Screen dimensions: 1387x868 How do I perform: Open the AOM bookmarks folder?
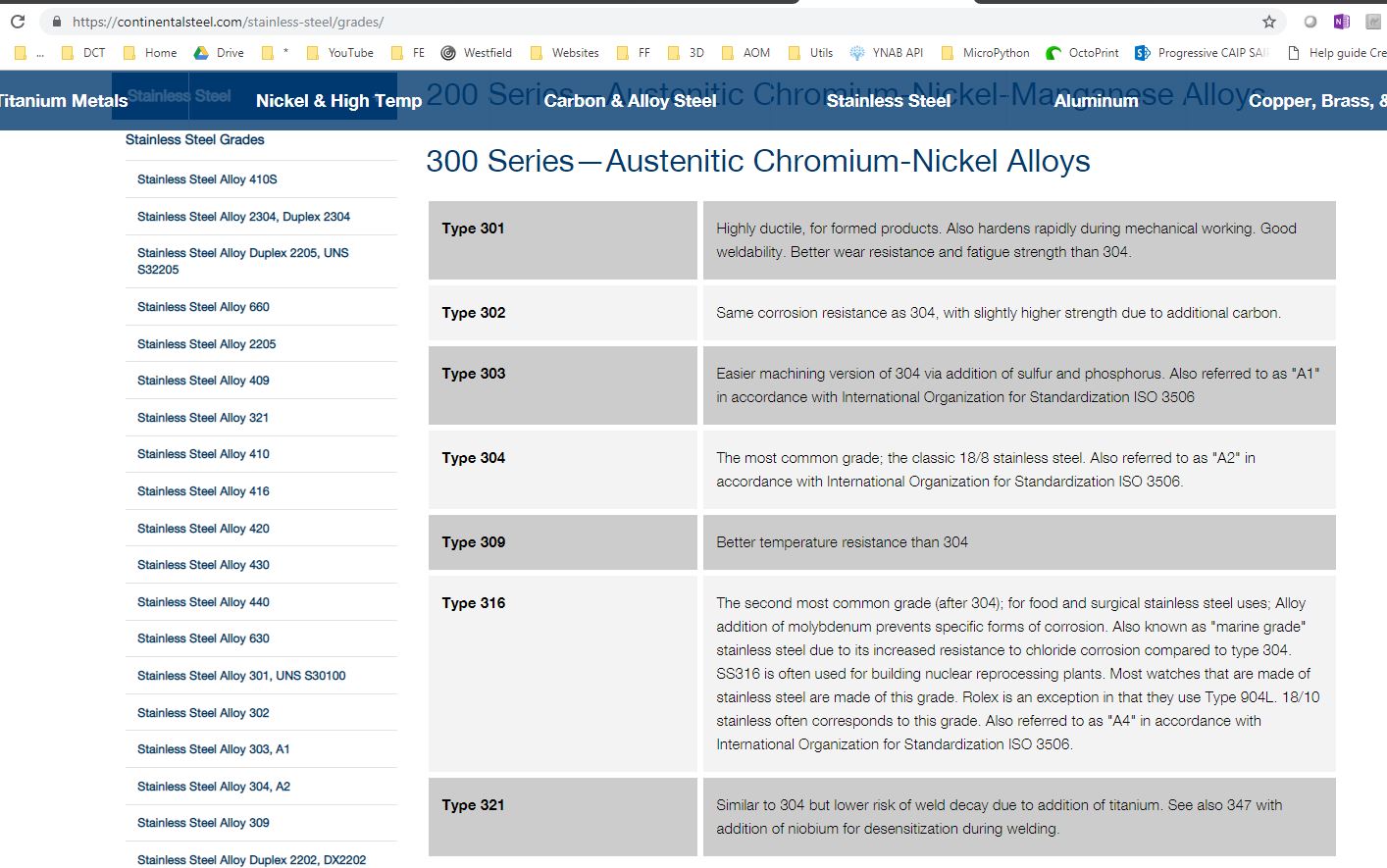(745, 53)
